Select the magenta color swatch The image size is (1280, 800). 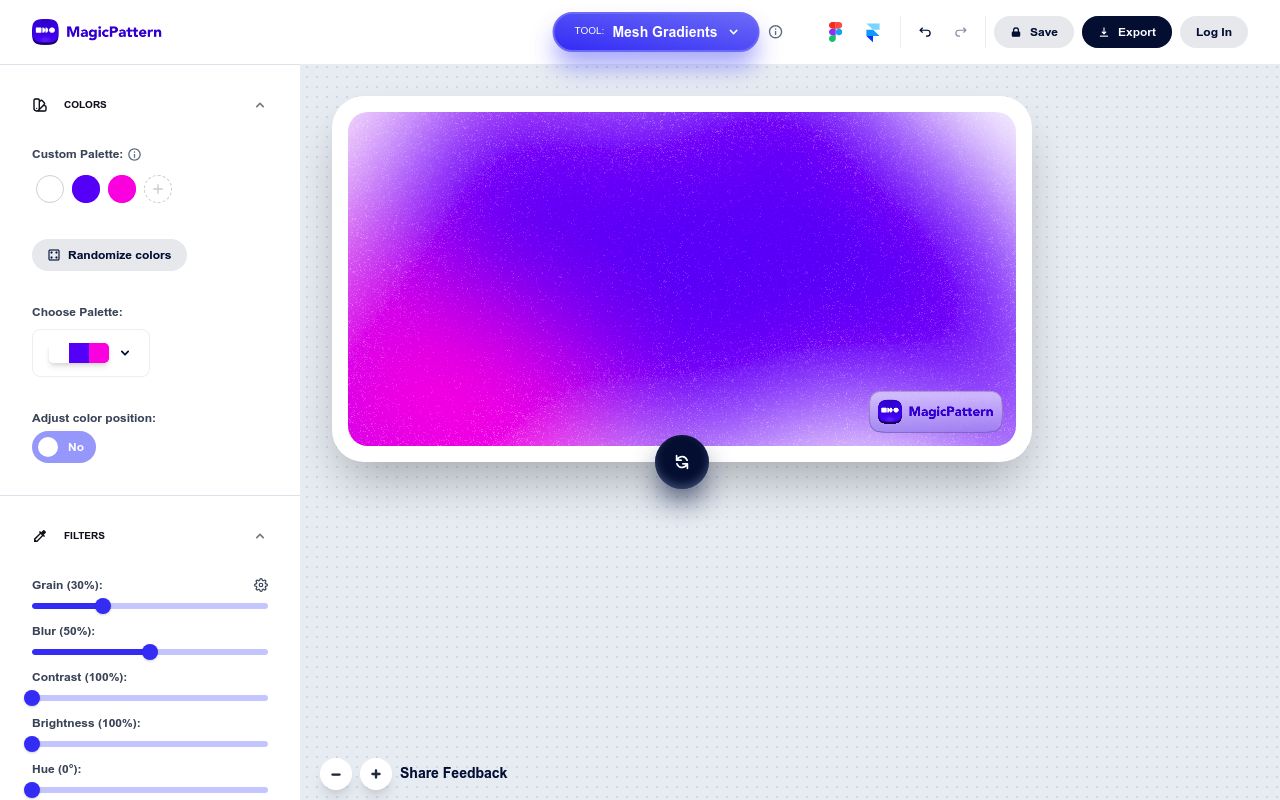point(122,189)
